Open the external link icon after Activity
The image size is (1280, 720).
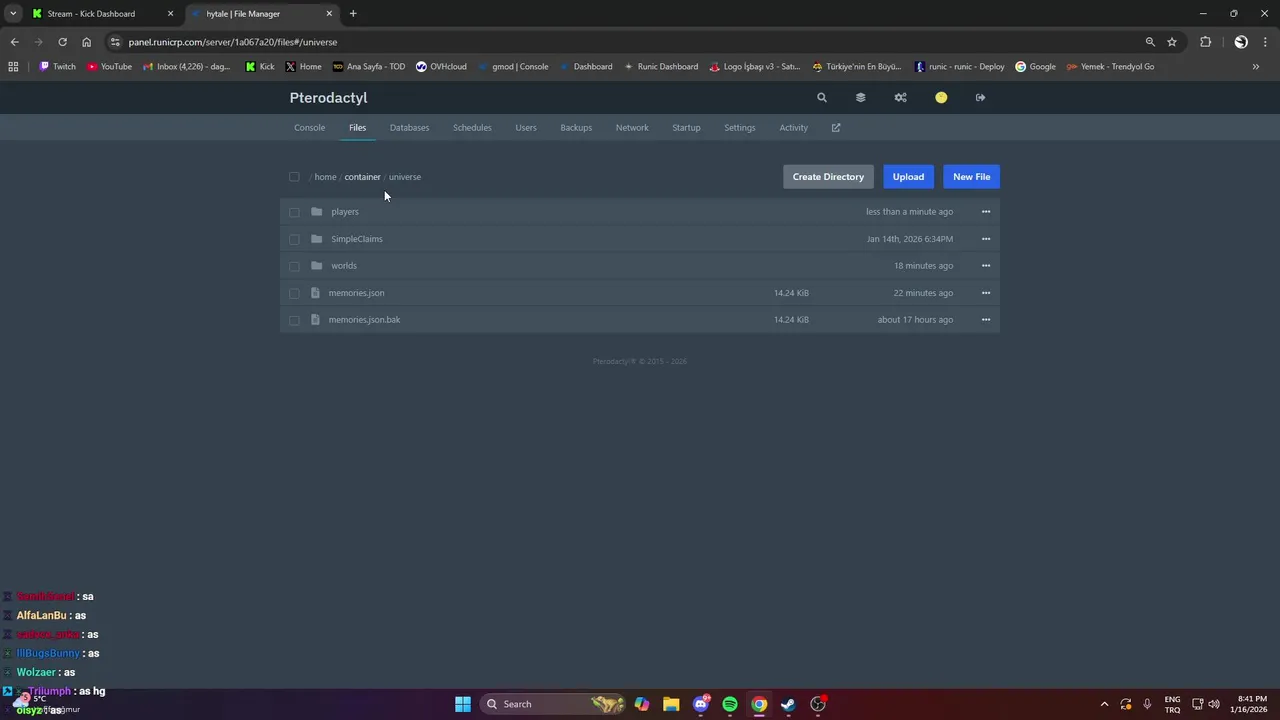pos(836,128)
